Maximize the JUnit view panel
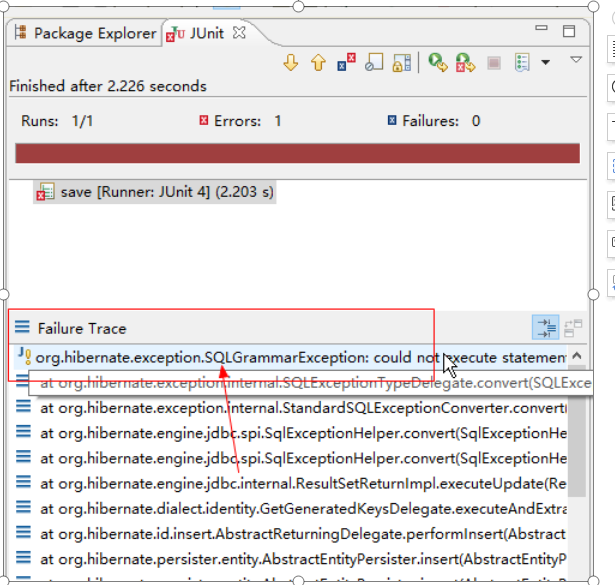The width and height of the screenshot is (615, 585). click(x=569, y=31)
